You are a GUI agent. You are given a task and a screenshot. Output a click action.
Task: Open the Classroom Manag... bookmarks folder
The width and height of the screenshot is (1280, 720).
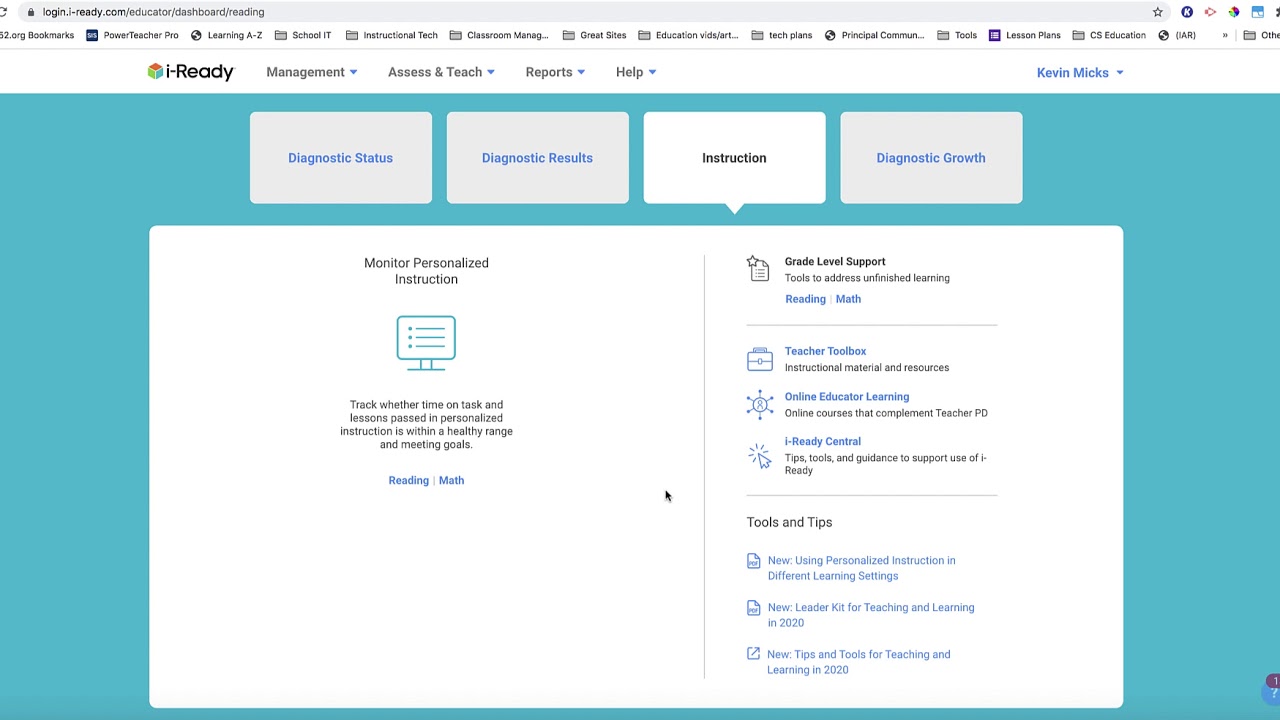(499, 35)
